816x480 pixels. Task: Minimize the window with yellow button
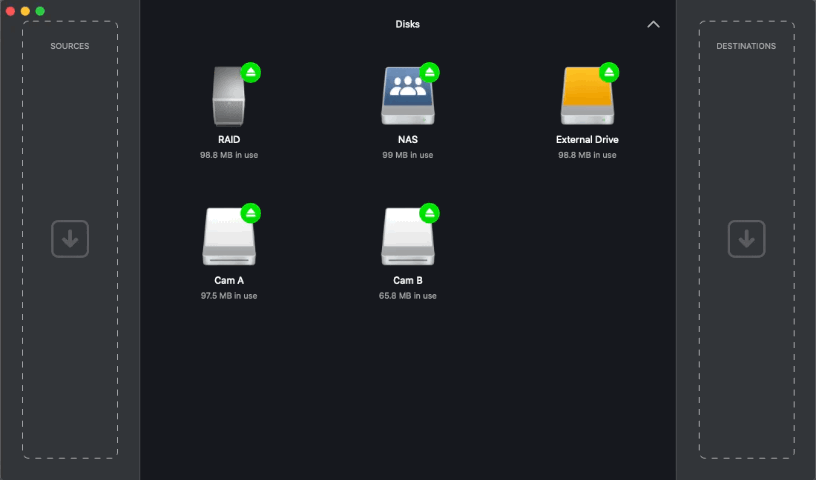[x=25, y=11]
